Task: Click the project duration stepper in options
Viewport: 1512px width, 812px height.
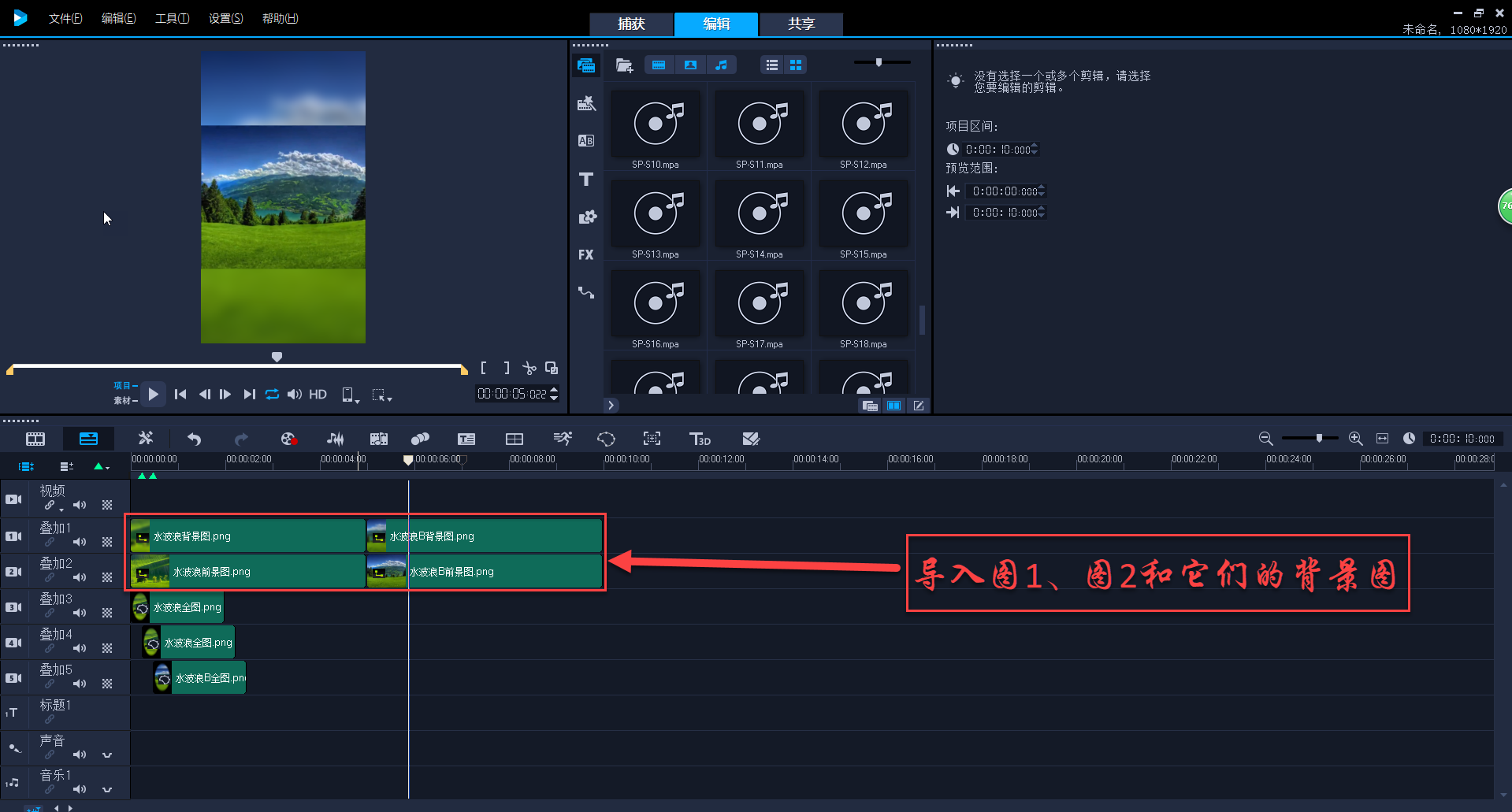Action: (x=1035, y=149)
